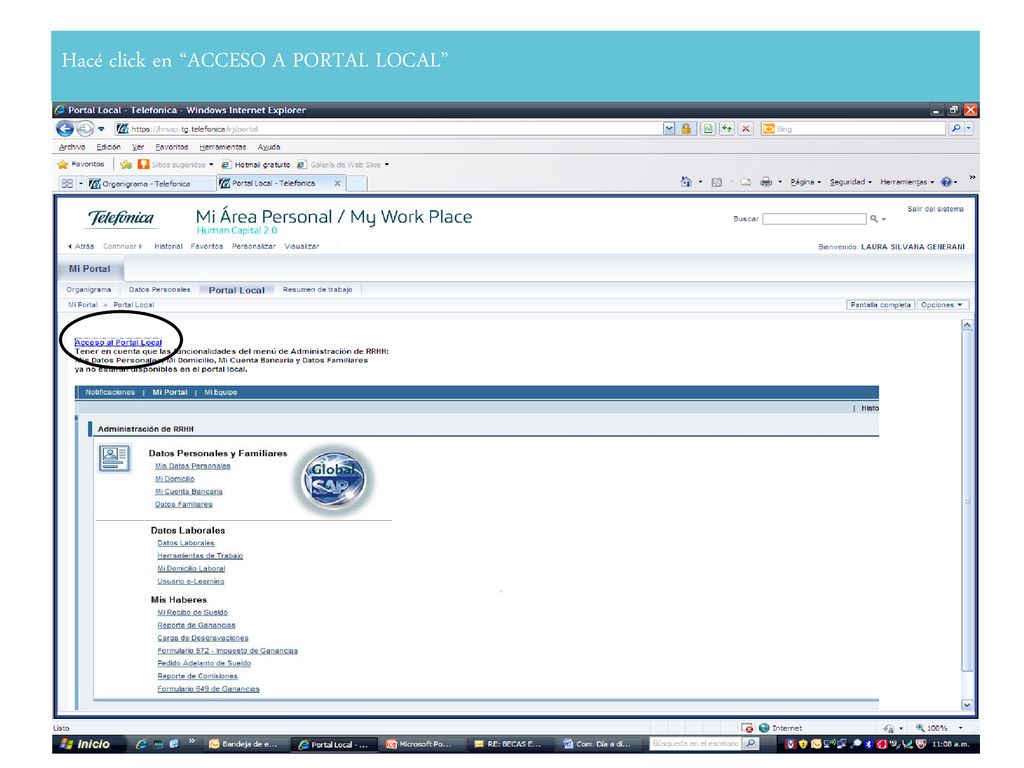
Task: Click the read mail envelope icon
Action: [745, 182]
